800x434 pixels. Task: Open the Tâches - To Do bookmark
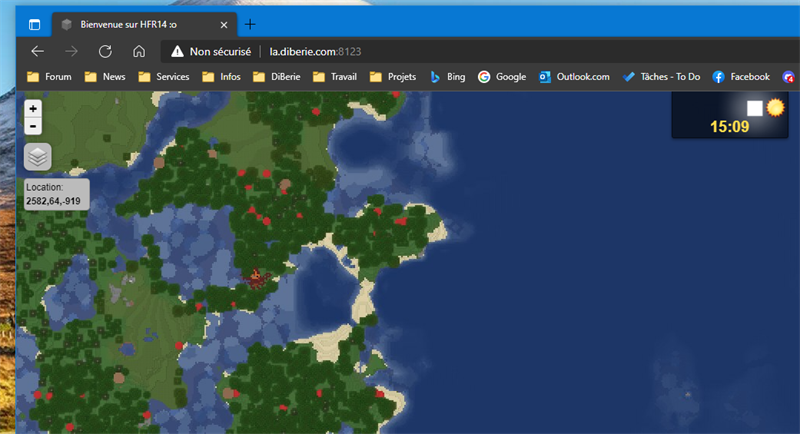pos(661,77)
